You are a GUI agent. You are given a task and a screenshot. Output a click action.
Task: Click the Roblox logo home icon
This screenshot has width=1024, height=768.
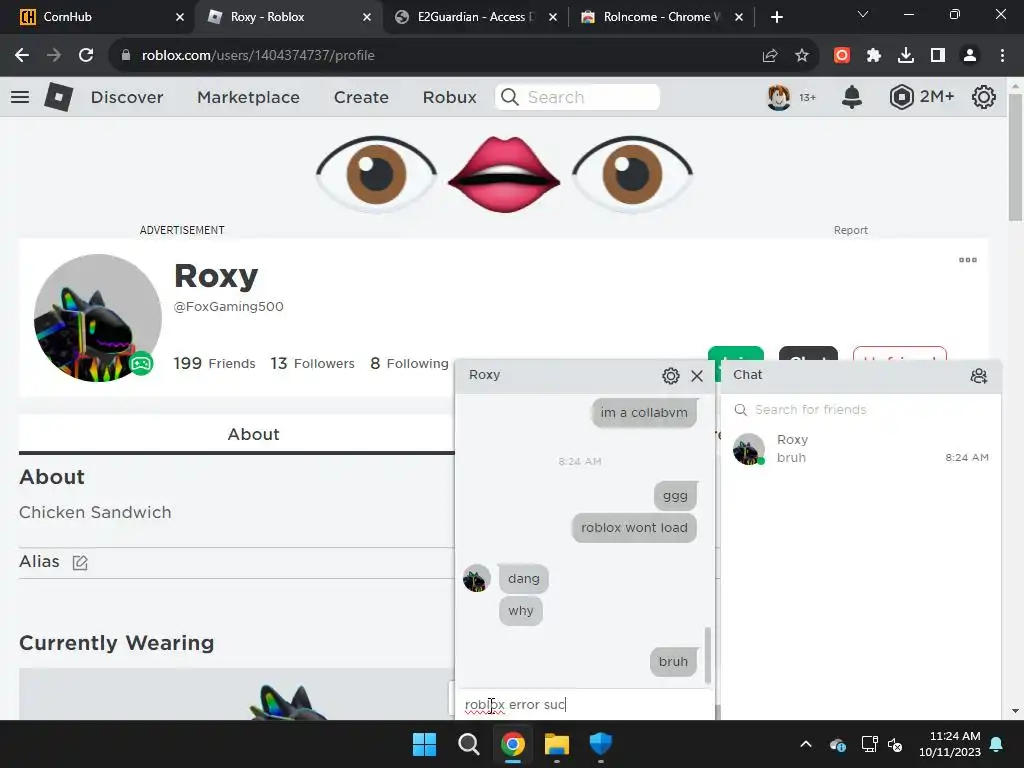pos(59,97)
